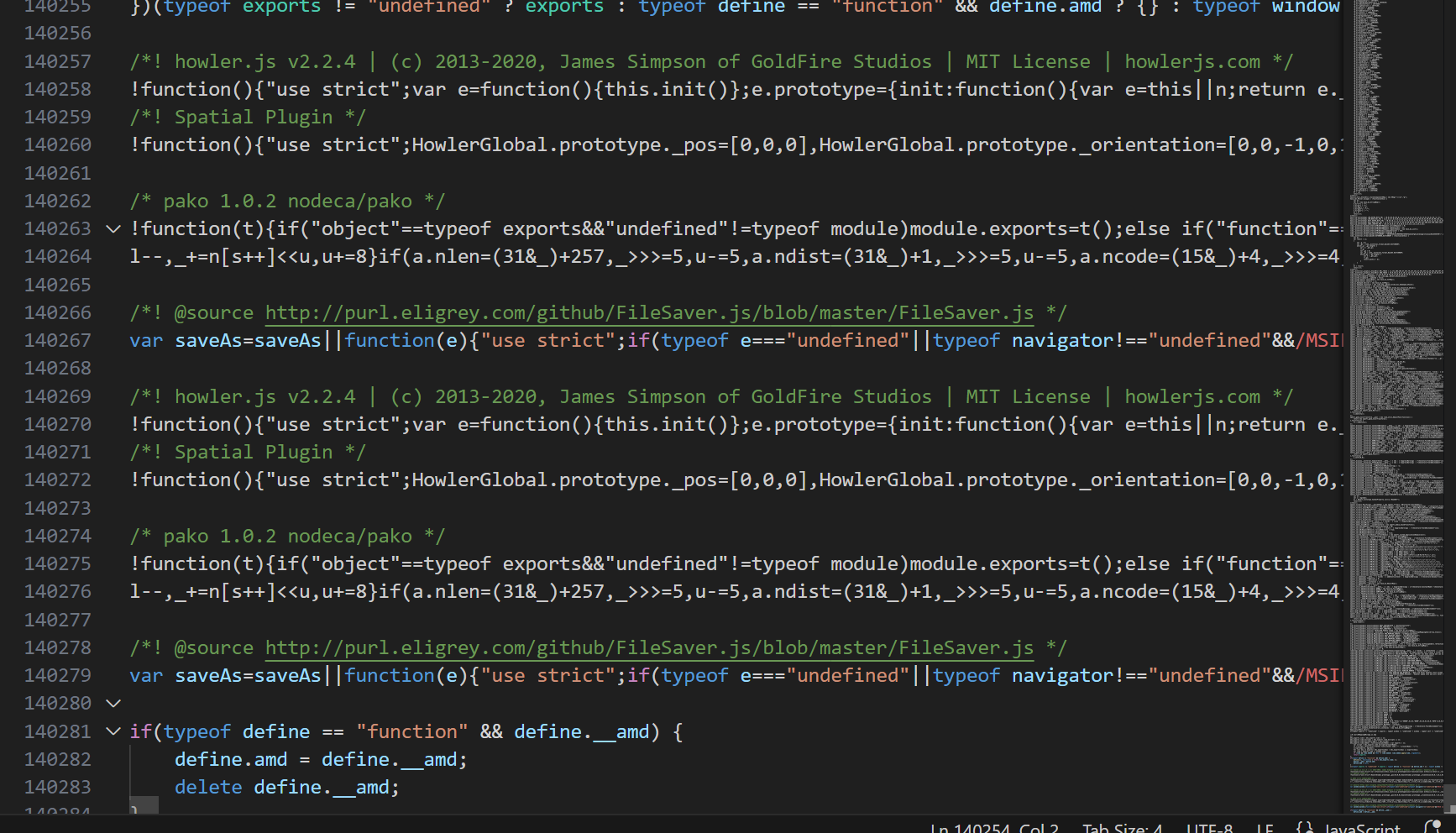Select line number 140274 in the gutter
Screen dimensions: 1456x833
pyautogui.click(x=57, y=536)
